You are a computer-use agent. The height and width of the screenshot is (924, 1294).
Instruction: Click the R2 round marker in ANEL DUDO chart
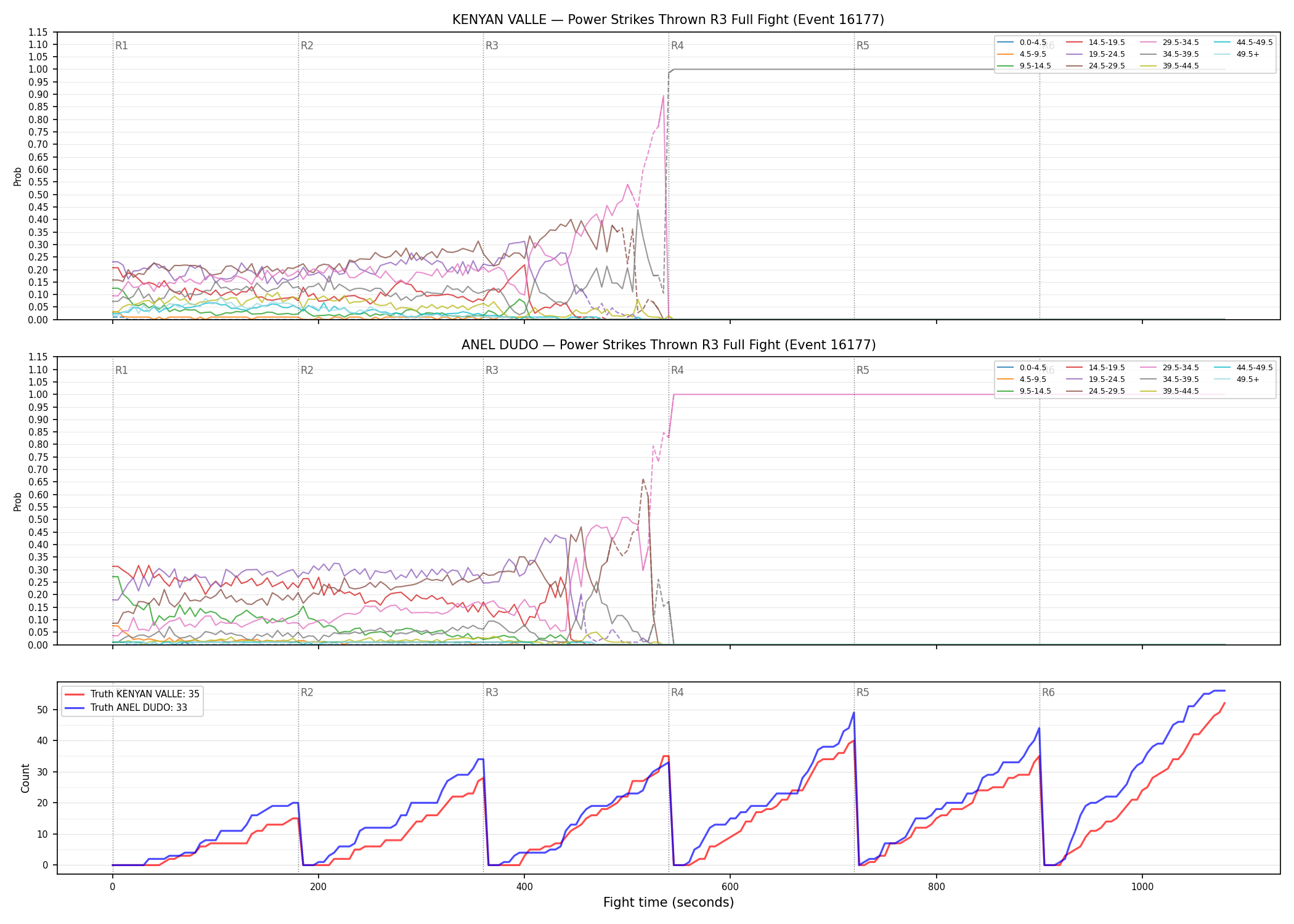307,370
